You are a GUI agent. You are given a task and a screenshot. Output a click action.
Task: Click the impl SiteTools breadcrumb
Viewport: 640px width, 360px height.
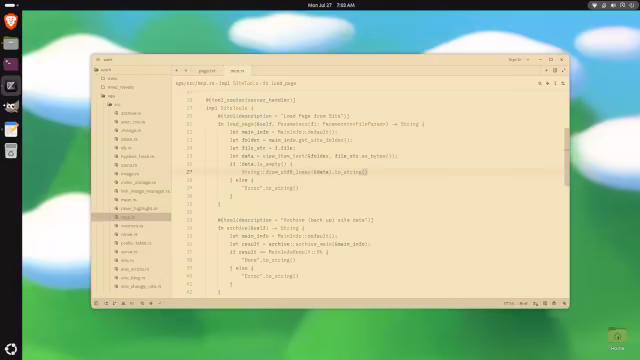pos(240,83)
